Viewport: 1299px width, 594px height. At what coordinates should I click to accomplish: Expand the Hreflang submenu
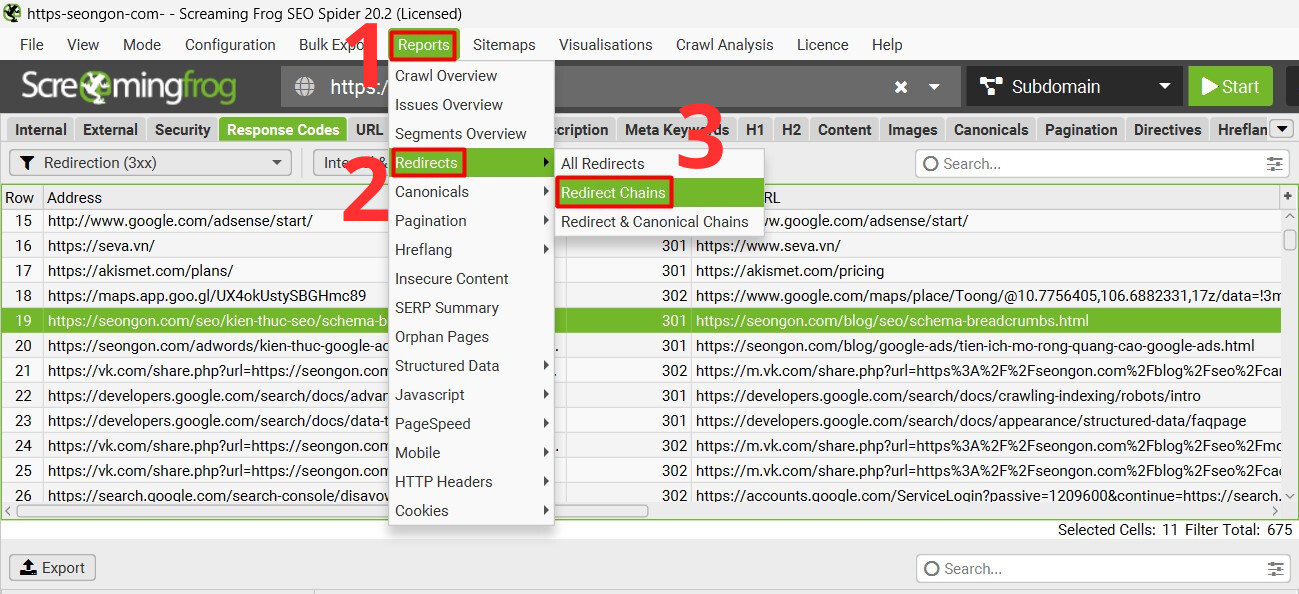click(471, 250)
